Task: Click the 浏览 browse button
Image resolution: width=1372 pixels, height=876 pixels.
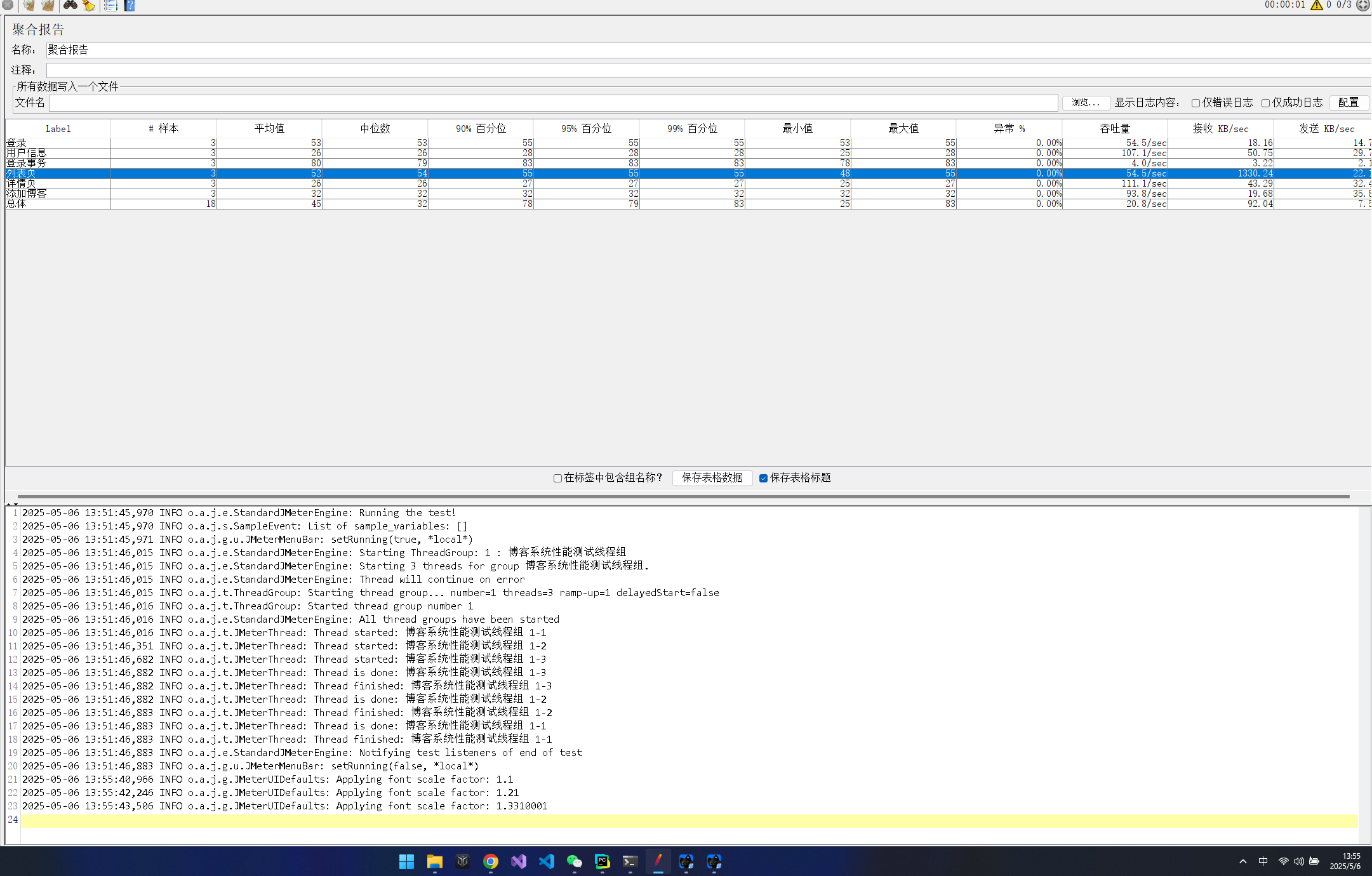Action: [1086, 102]
